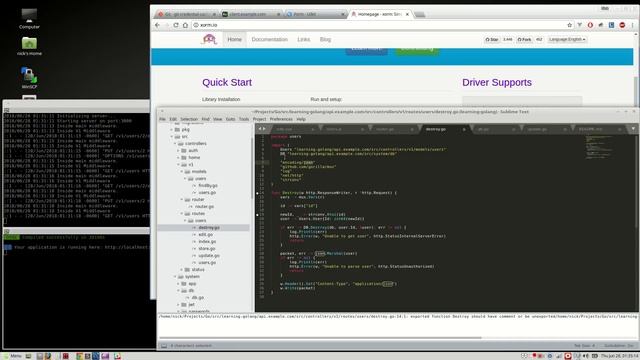Click the green banner button
Image resolution: width=640 pixels, height=360 pixels.
[x=417, y=51]
